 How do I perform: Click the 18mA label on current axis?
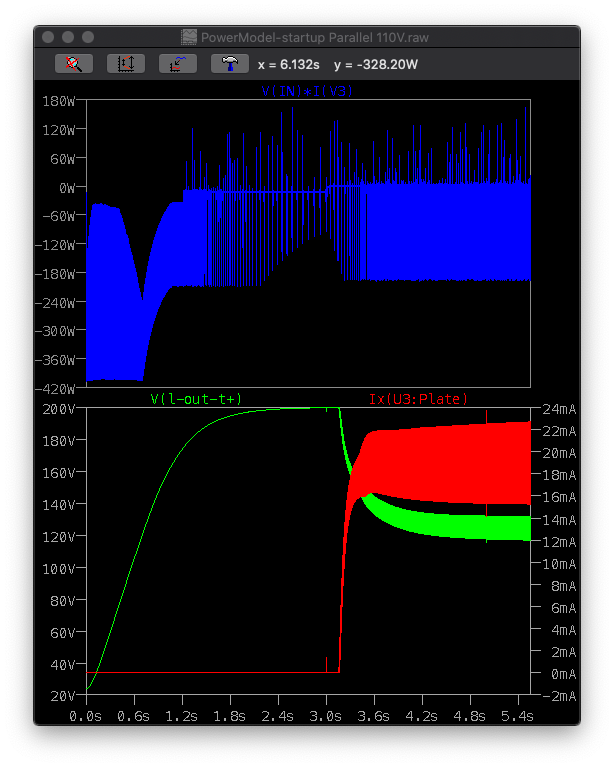[x=559, y=475]
